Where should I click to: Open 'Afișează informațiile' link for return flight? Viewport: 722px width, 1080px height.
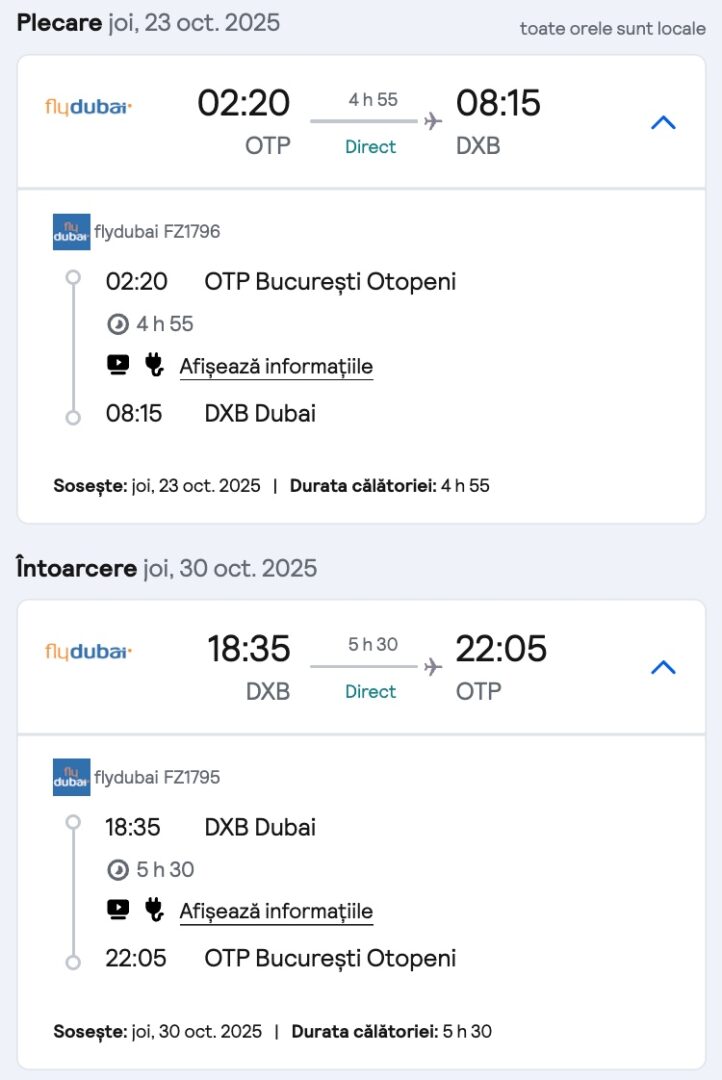pos(276,912)
